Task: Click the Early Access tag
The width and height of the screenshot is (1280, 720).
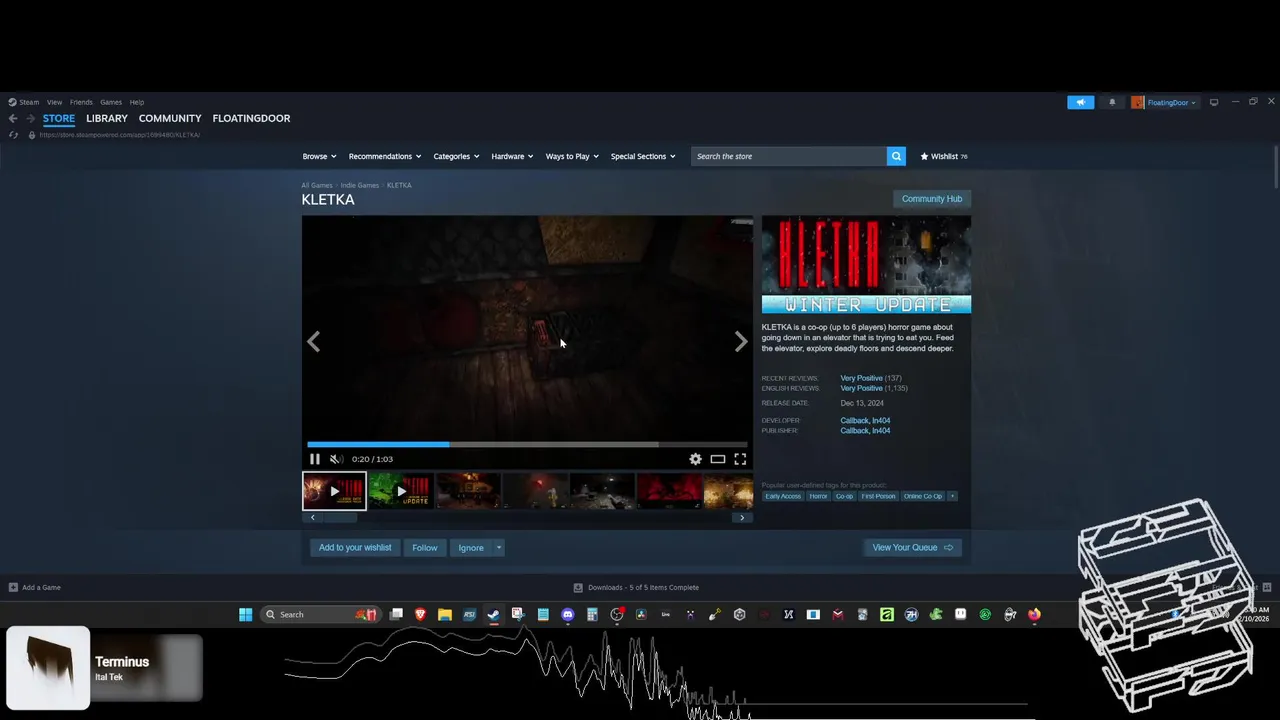Action: pyautogui.click(x=783, y=496)
